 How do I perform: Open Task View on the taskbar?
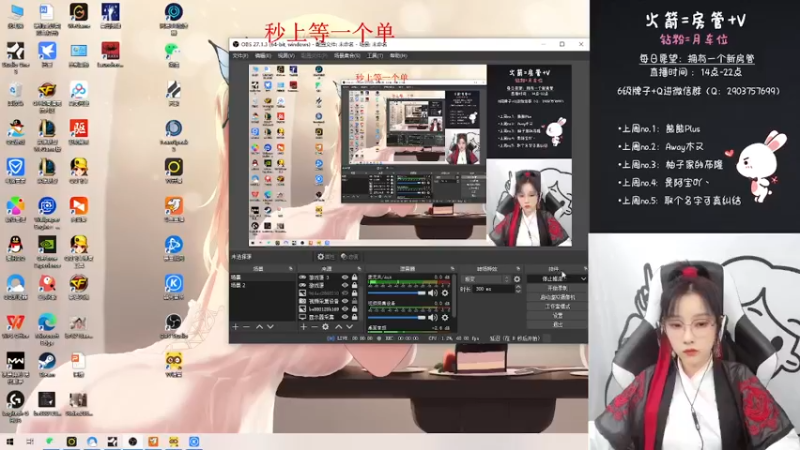[30, 442]
